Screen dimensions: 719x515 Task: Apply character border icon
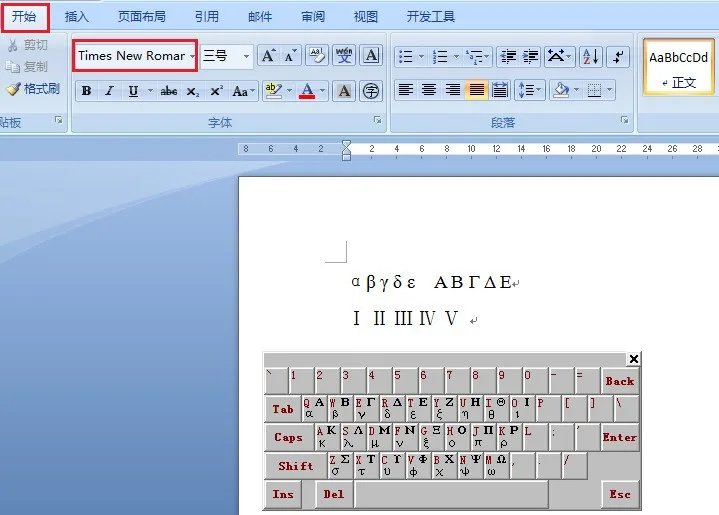pyautogui.click(x=371, y=56)
